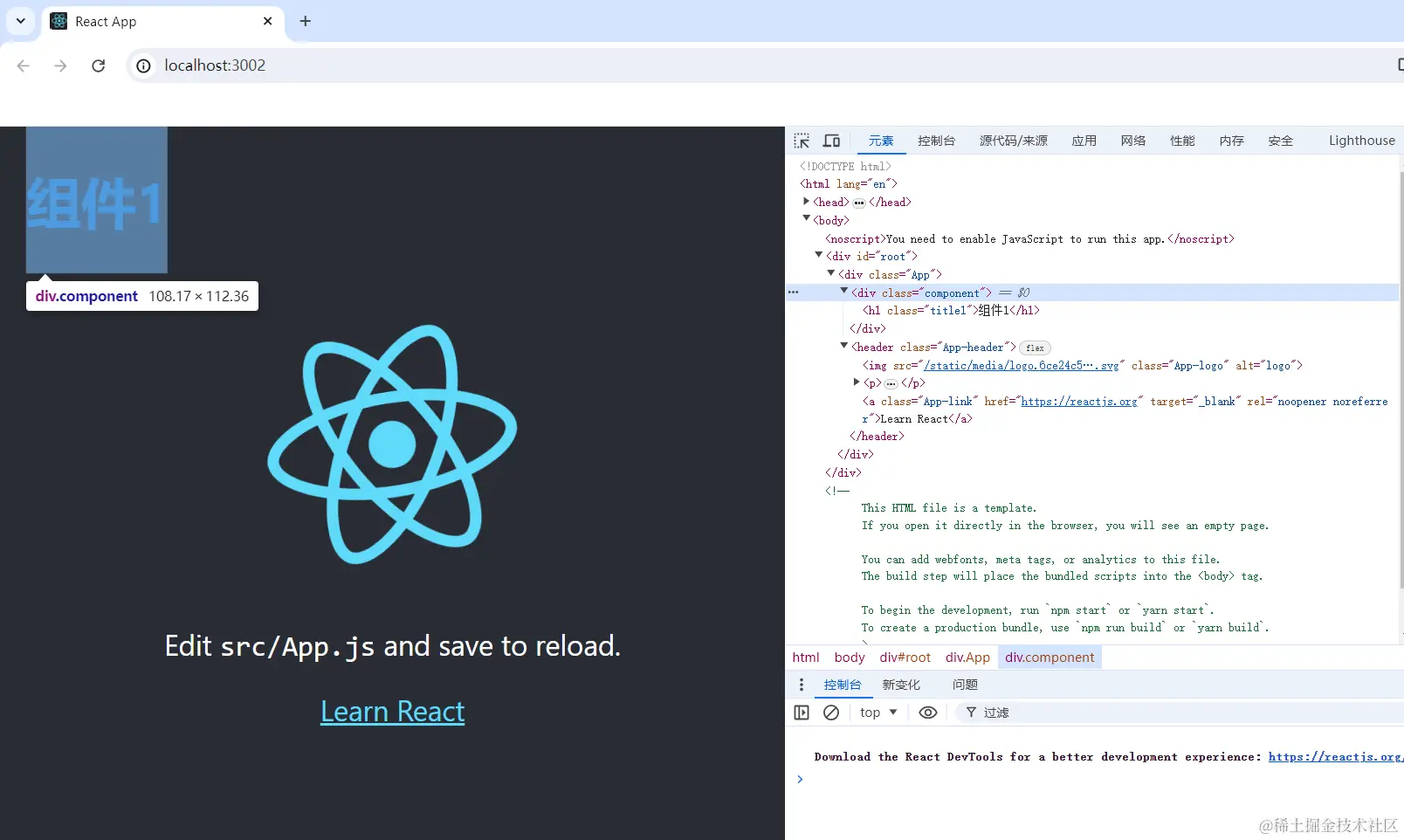Close the React App tab
1404x840 pixels.
268,21
